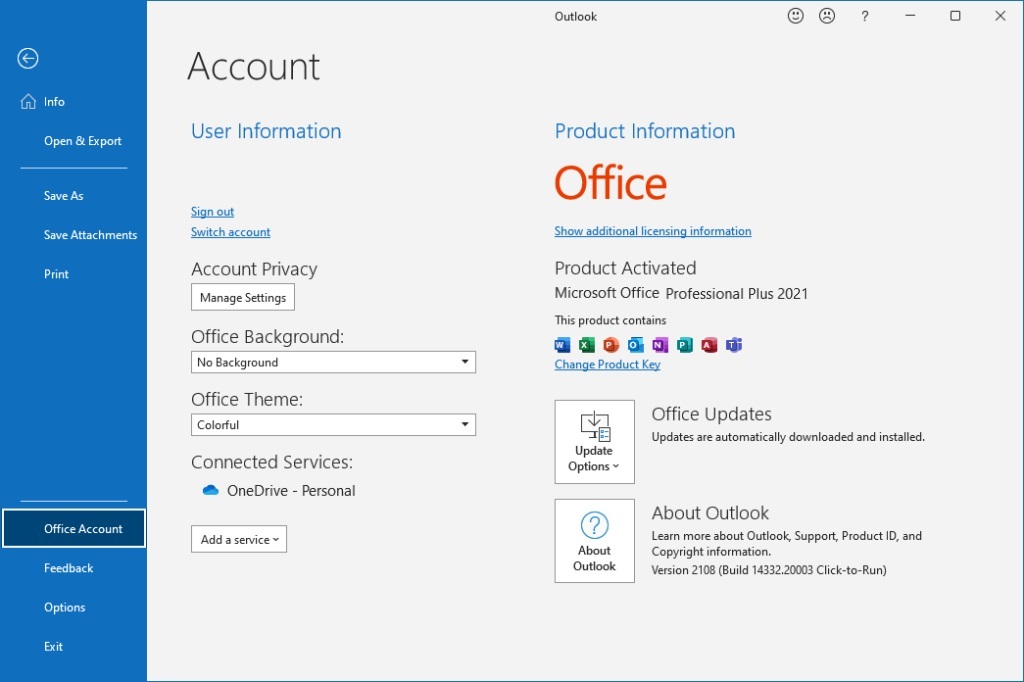Expand the Office Background dropdown
1024x682 pixels.
pos(333,362)
